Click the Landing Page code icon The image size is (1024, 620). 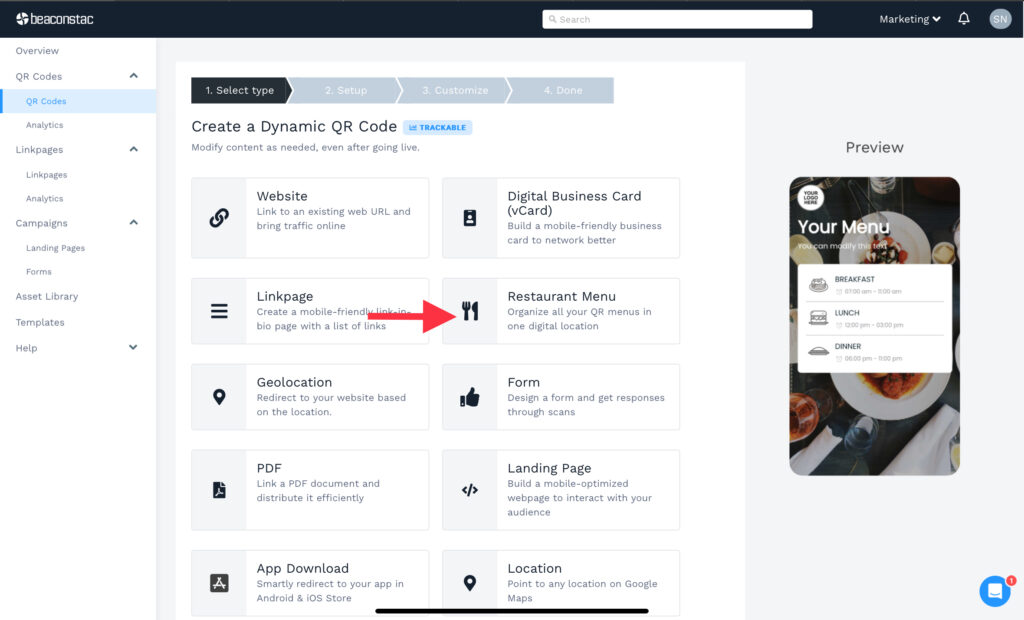(x=470, y=490)
